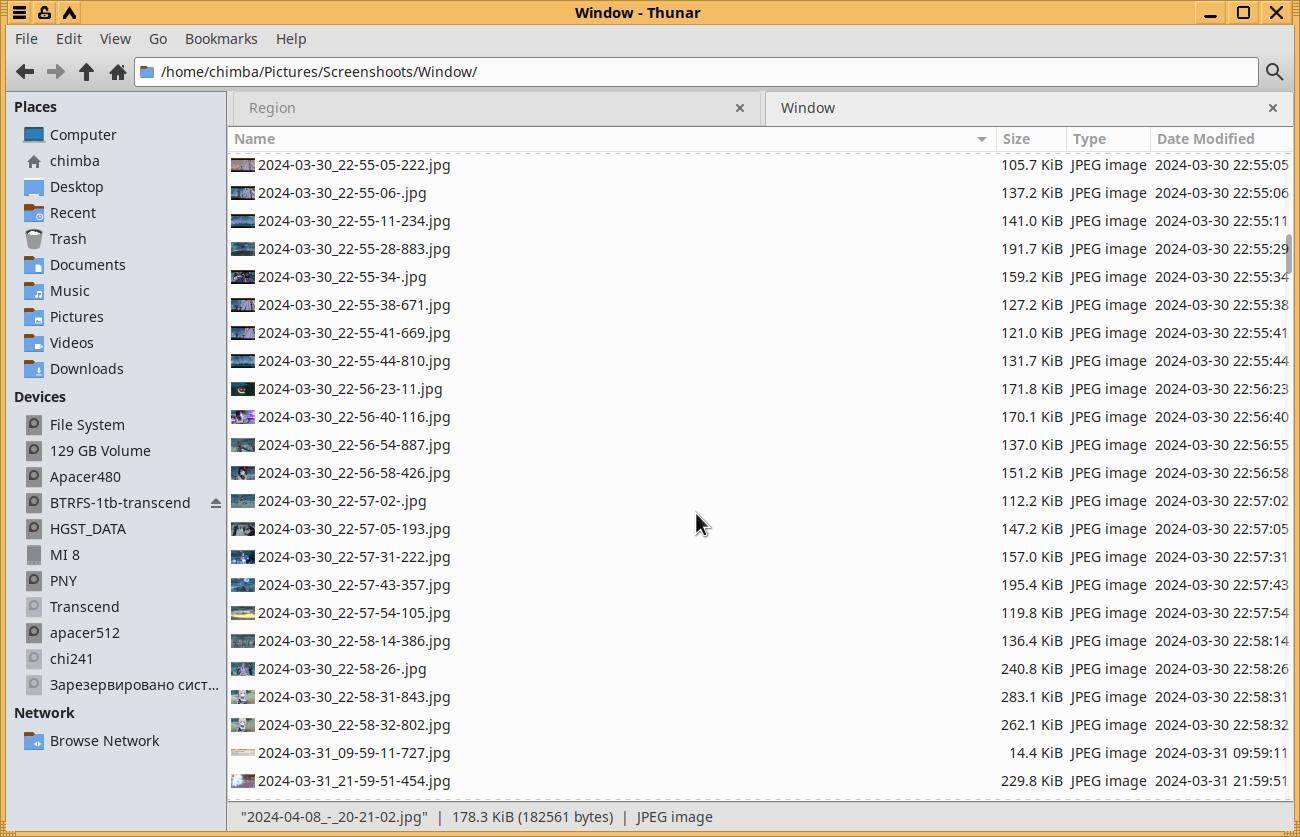Screen dimensions: 1300x837
Task: Go forward using the right arrow button
Action: click(56, 72)
